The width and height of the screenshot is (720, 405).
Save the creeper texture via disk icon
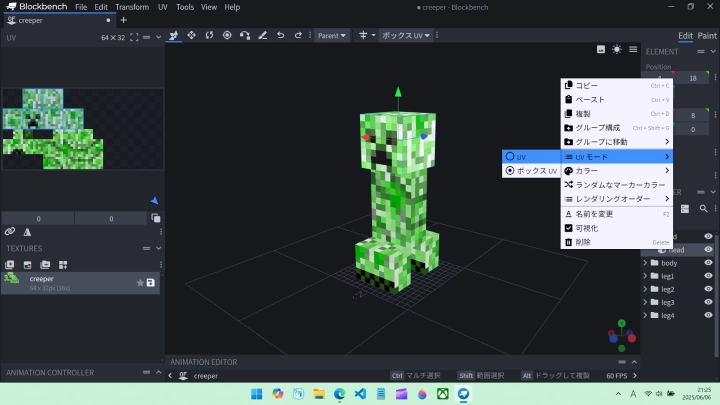[x=151, y=283]
